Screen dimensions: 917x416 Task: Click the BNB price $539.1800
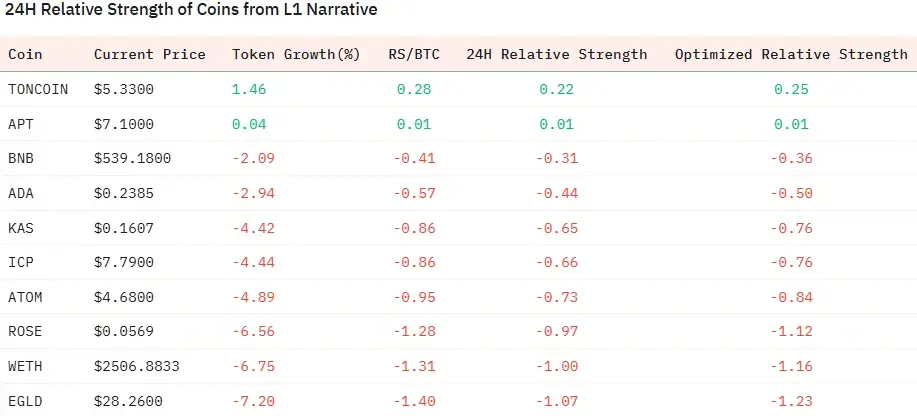tap(133, 158)
